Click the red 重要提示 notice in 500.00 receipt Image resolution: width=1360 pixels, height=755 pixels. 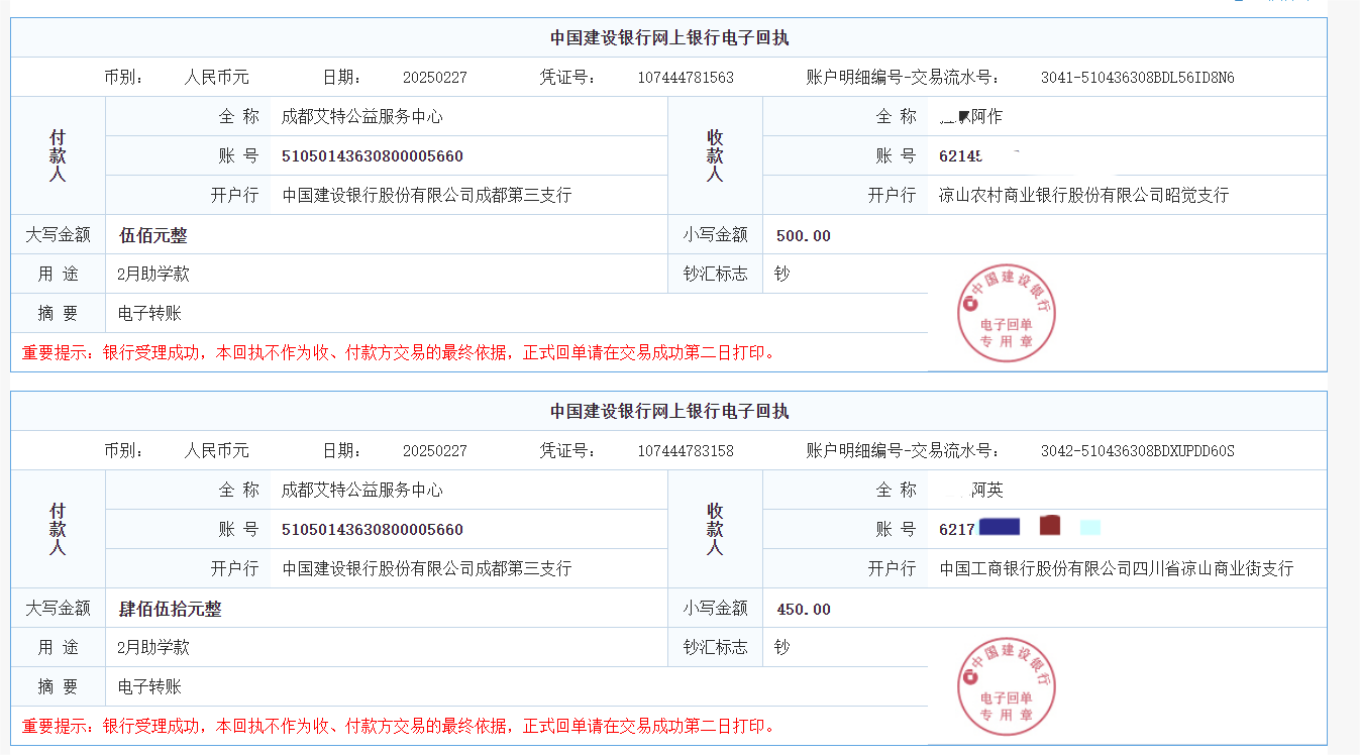pyautogui.click(x=399, y=352)
